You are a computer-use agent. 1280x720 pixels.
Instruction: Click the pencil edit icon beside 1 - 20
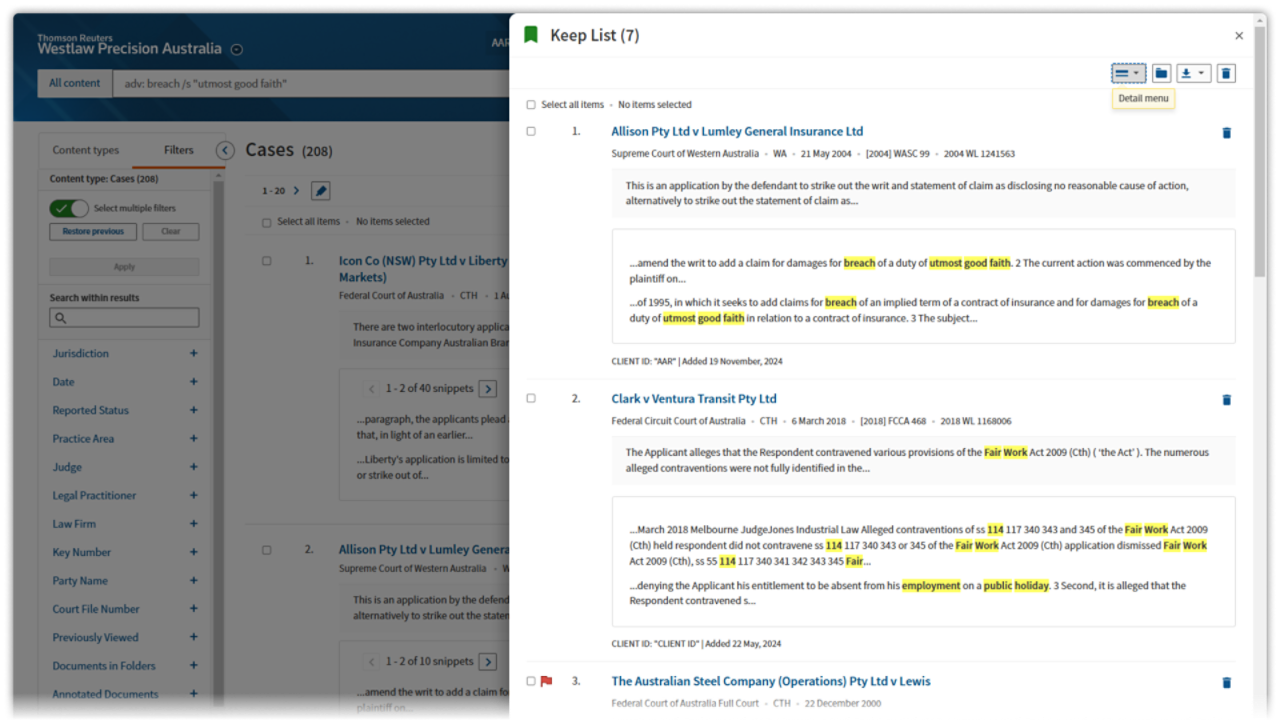(x=320, y=191)
